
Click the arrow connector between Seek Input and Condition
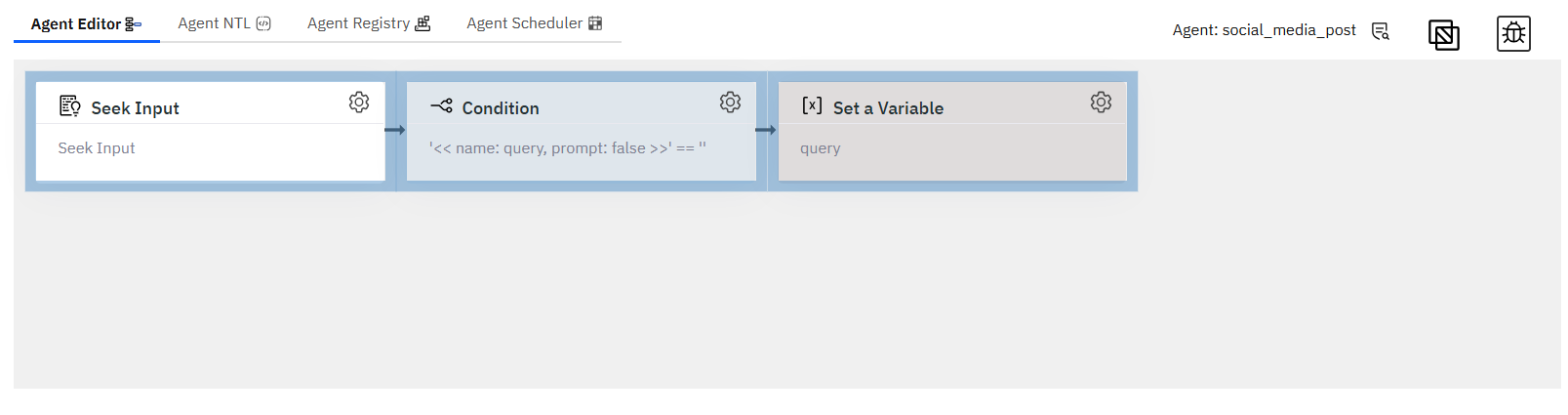point(394,130)
